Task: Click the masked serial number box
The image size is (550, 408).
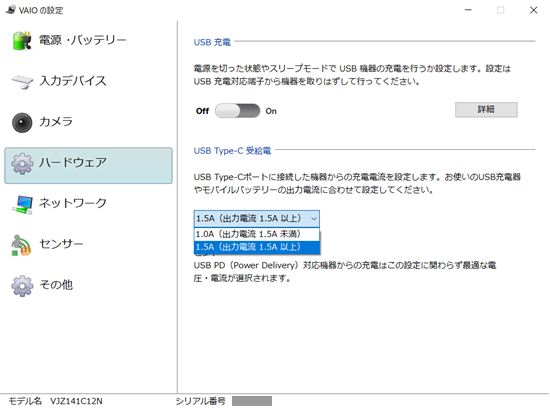Action: (x=252, y=401)
